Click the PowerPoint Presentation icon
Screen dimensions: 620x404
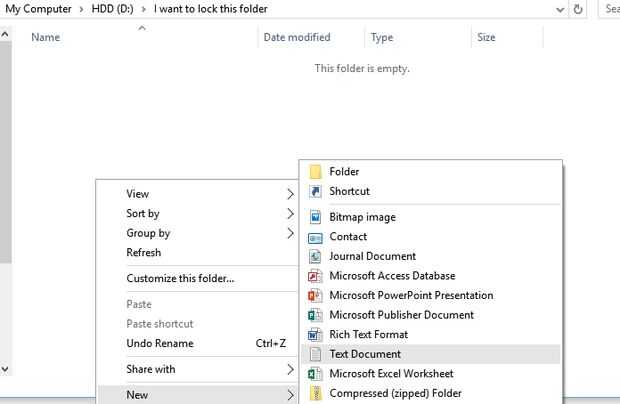coord(315,296)
